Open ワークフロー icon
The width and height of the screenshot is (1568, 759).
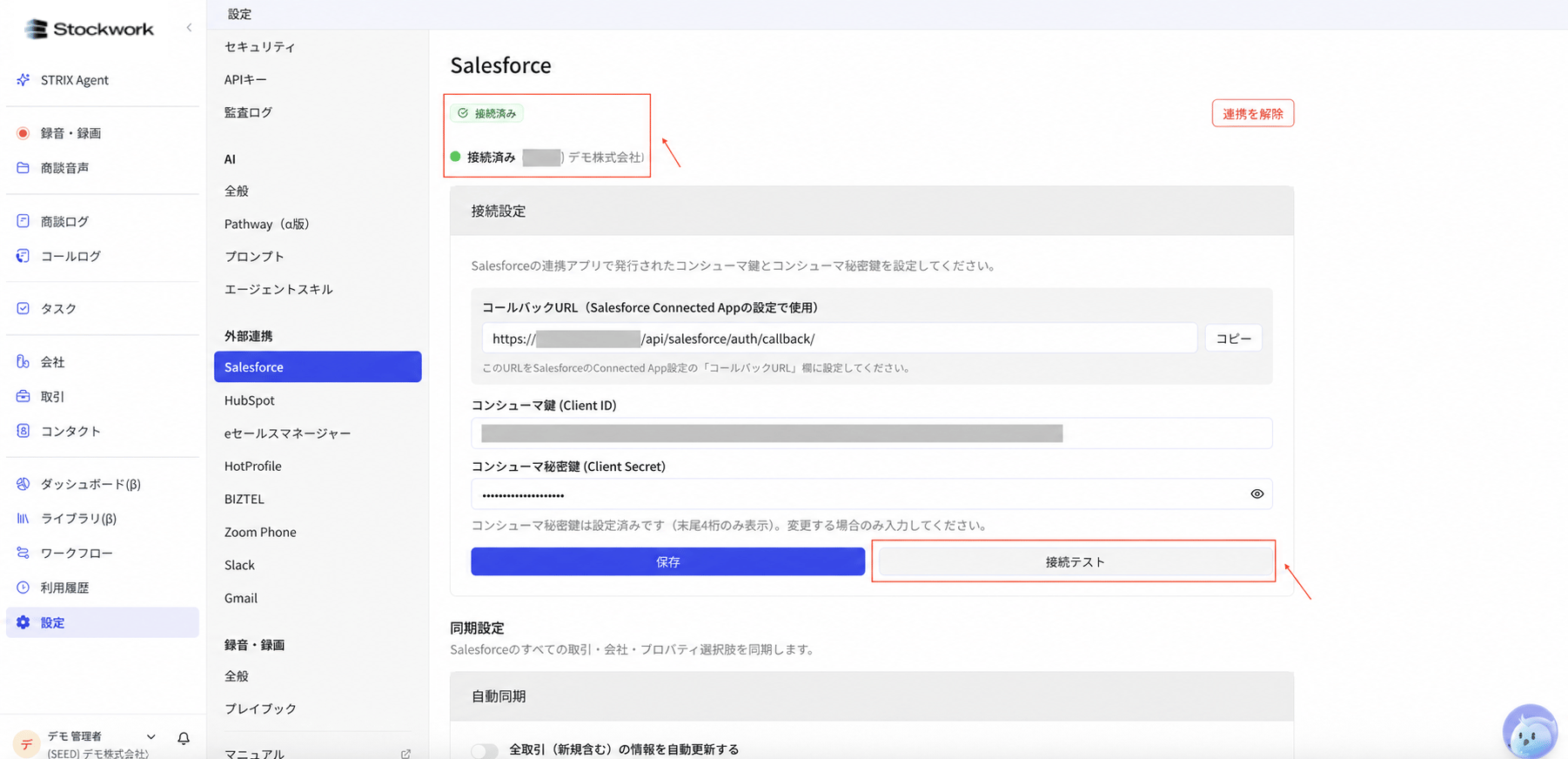coord(23,553)
